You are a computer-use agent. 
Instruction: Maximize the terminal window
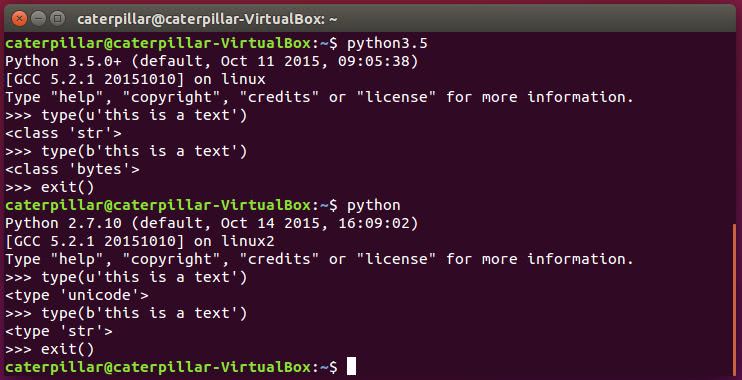57,19
